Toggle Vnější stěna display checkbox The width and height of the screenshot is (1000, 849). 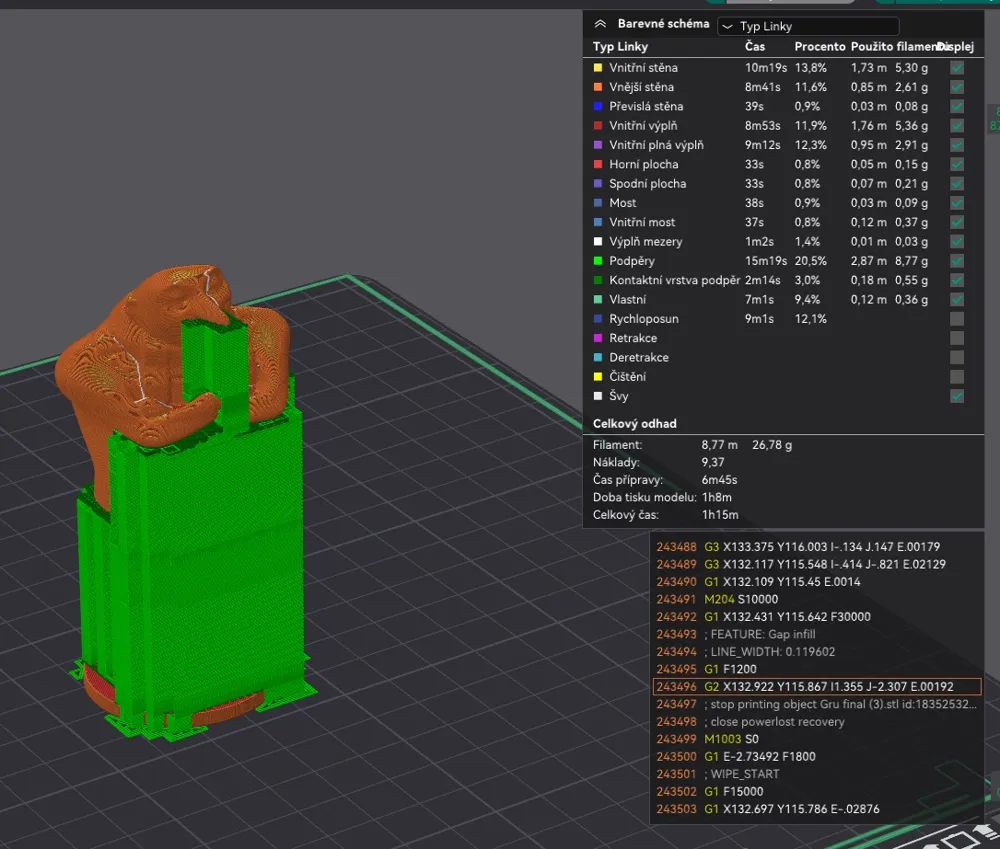point(957,87)
